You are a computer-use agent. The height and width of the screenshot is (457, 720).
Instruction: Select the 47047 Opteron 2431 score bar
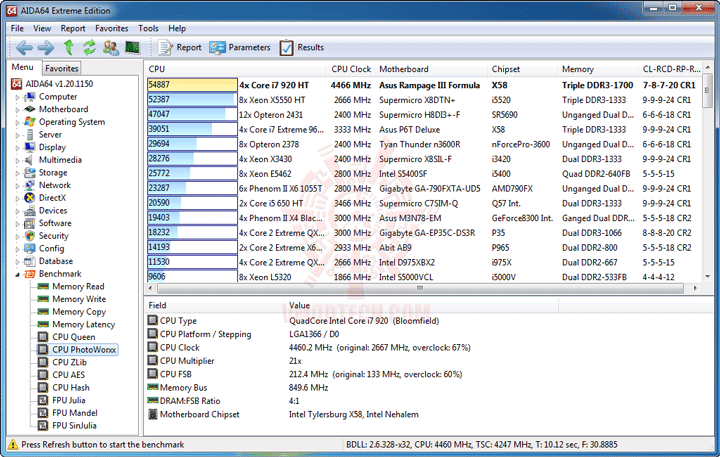[192, 114]
